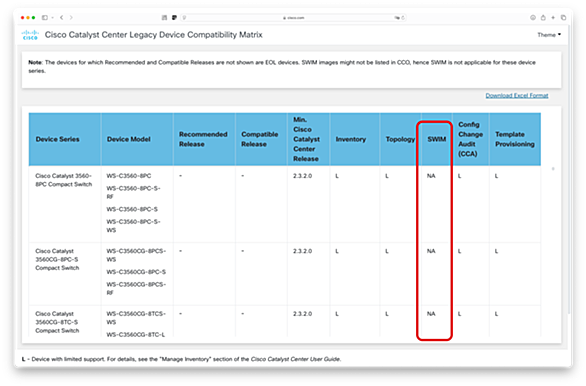Select the WS-C3560CG-8PC-S model entry

136,272
